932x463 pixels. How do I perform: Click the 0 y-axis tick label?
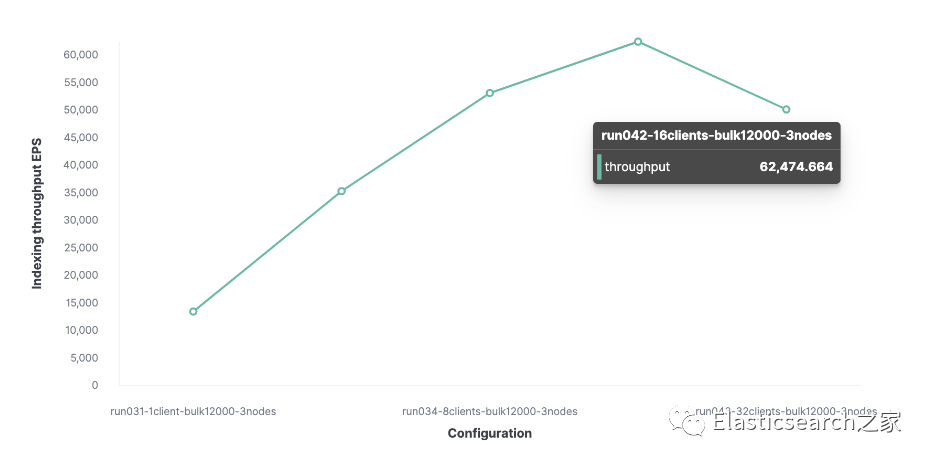click(x=95, y=385)
